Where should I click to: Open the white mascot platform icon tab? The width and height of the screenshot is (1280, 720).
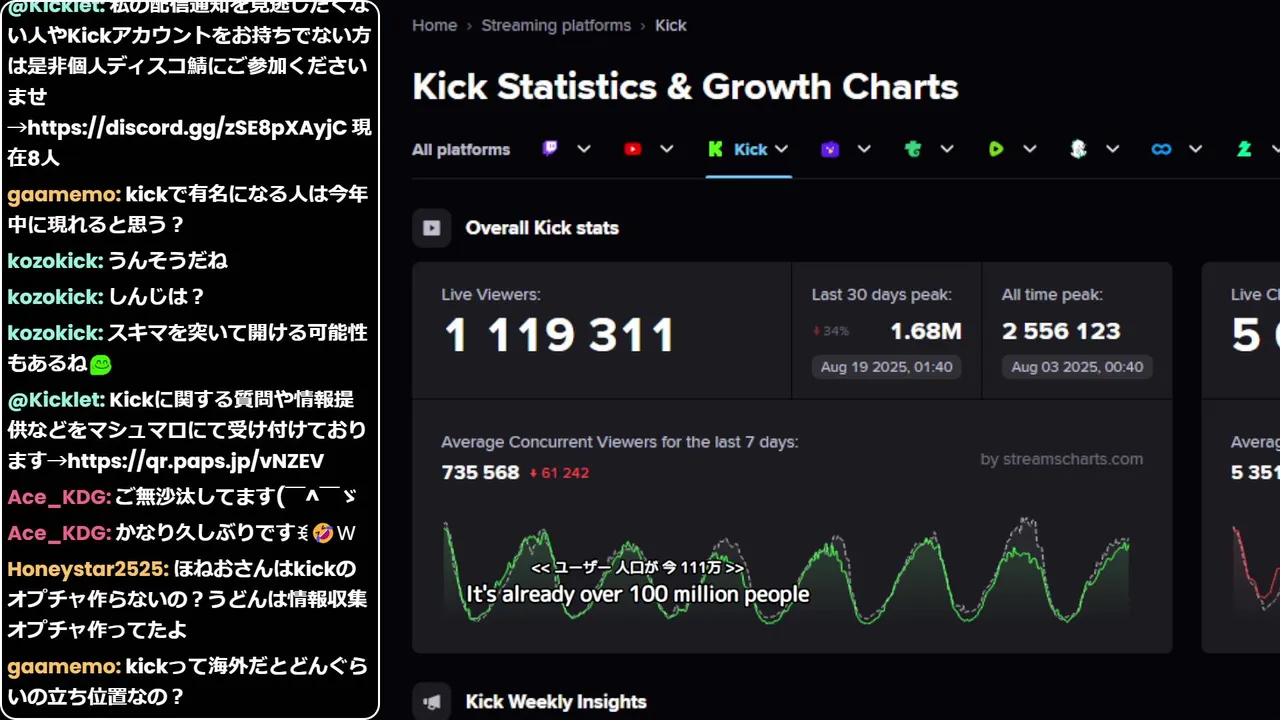(1078, 149)
